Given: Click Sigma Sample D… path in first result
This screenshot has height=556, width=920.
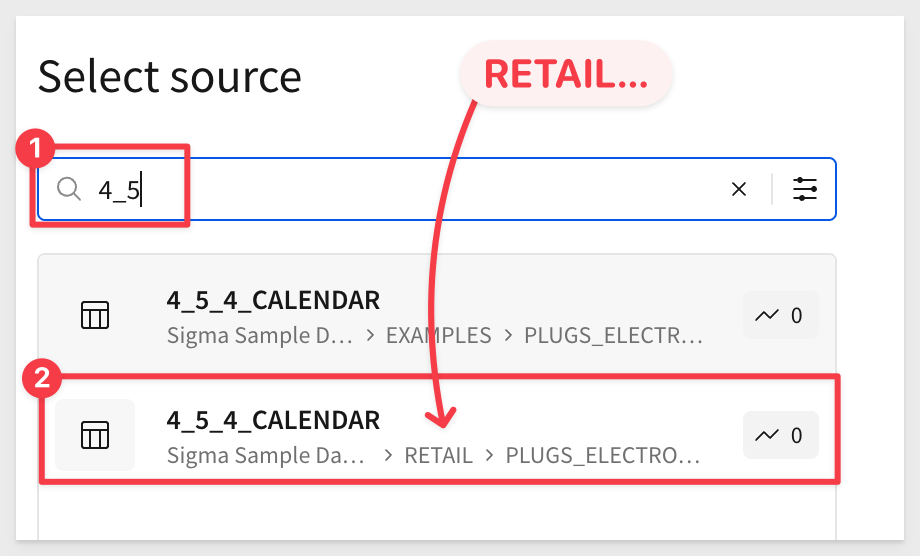Looking at the screenshot, I should tap(259, 335).
